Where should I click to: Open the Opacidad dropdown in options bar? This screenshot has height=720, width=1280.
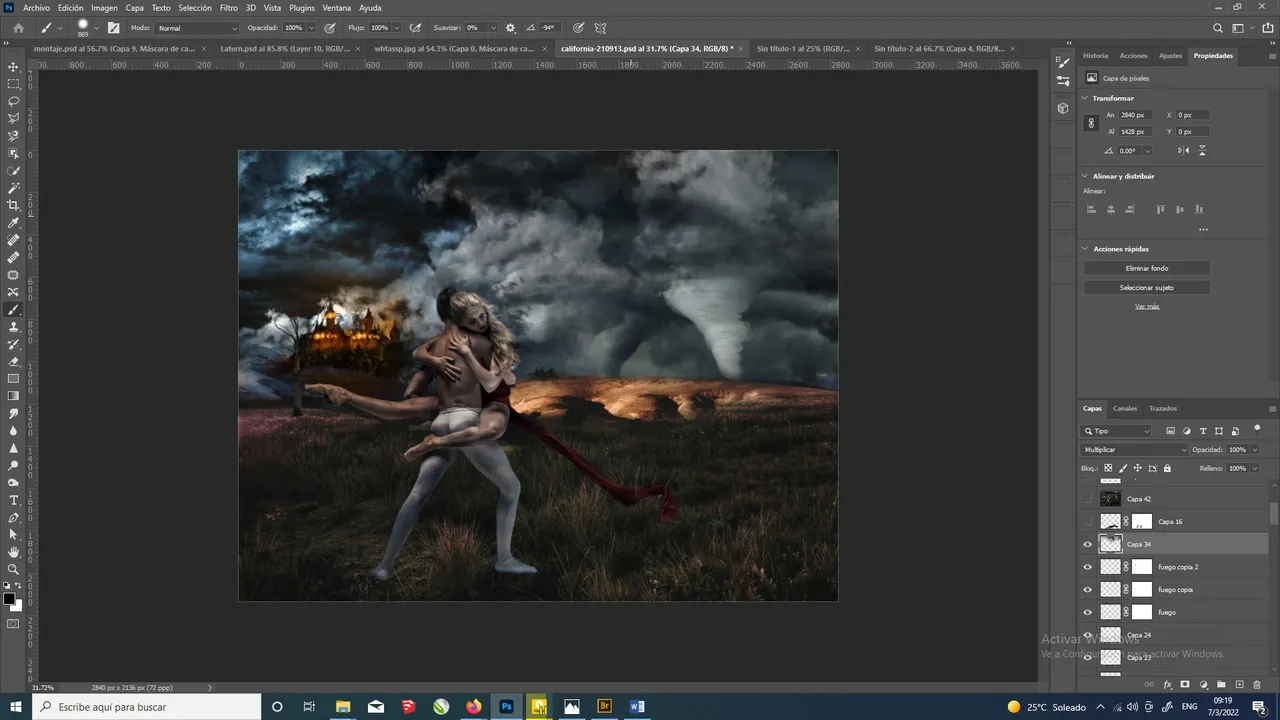tap(311, 28)
